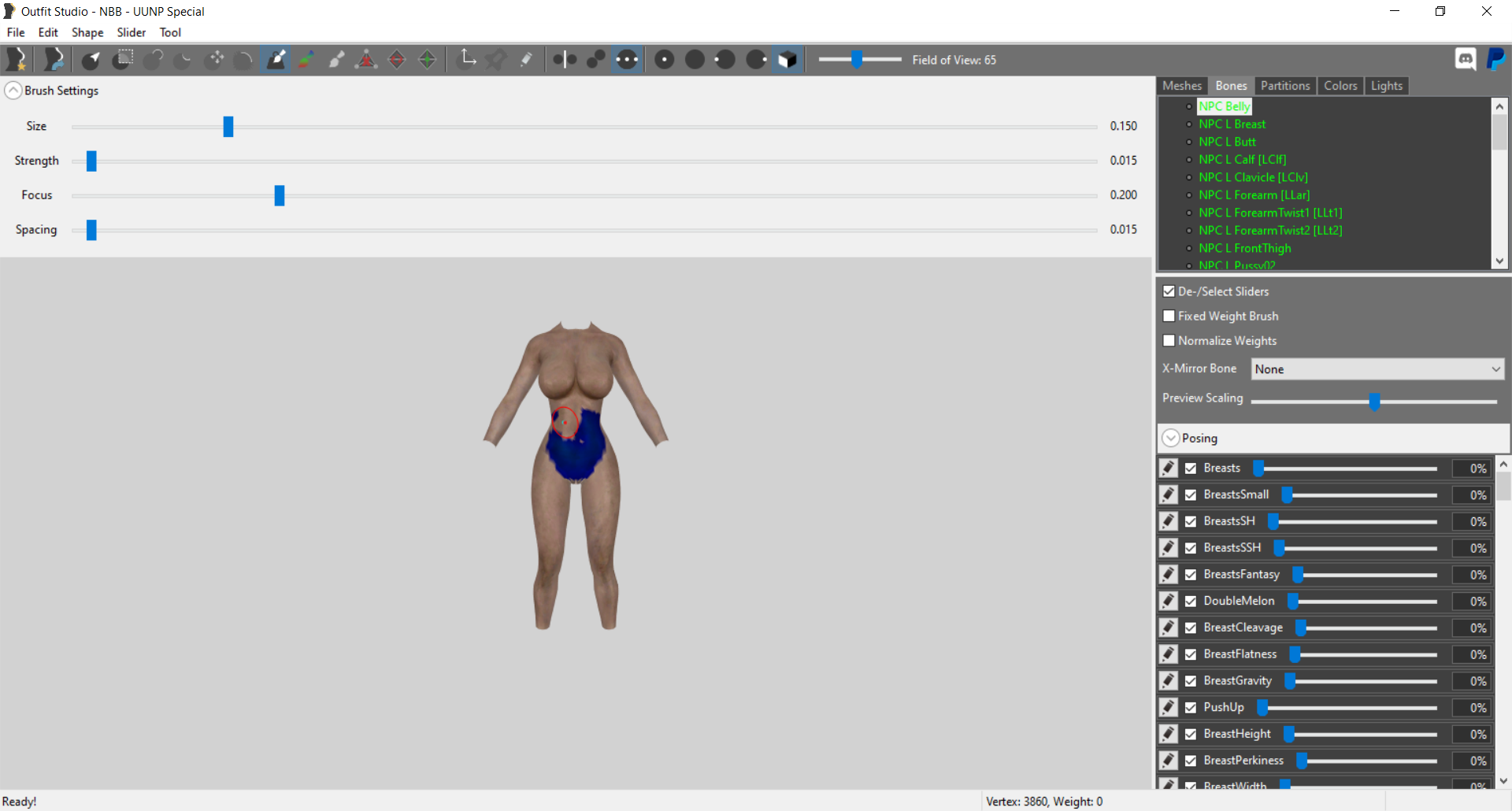1512x811 pixels.
Task: Switch to the Partitions tab
Action: coord(1285,86)
